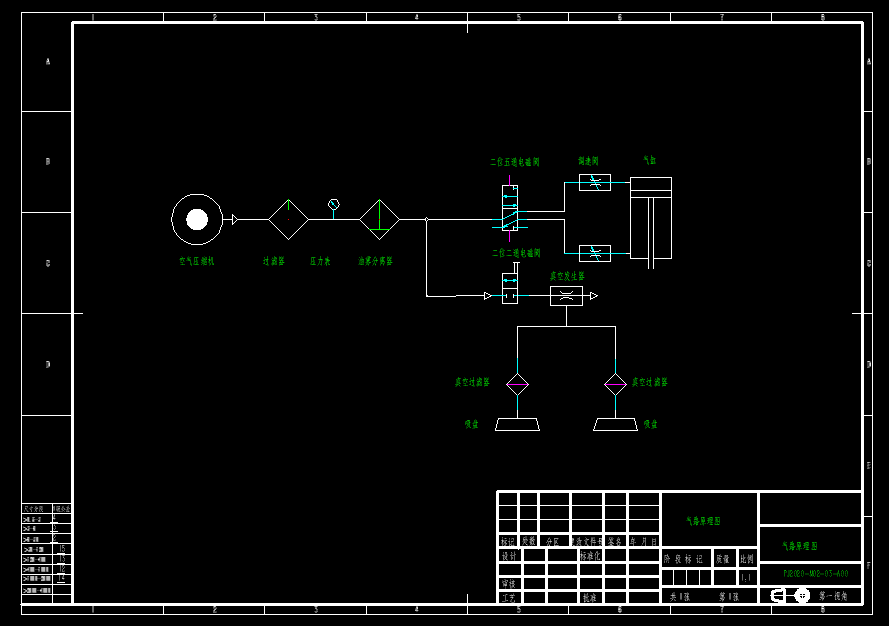Screen dimensions: 889x626
Task: Click the 工艺 cell in title block
Action: 509,597
